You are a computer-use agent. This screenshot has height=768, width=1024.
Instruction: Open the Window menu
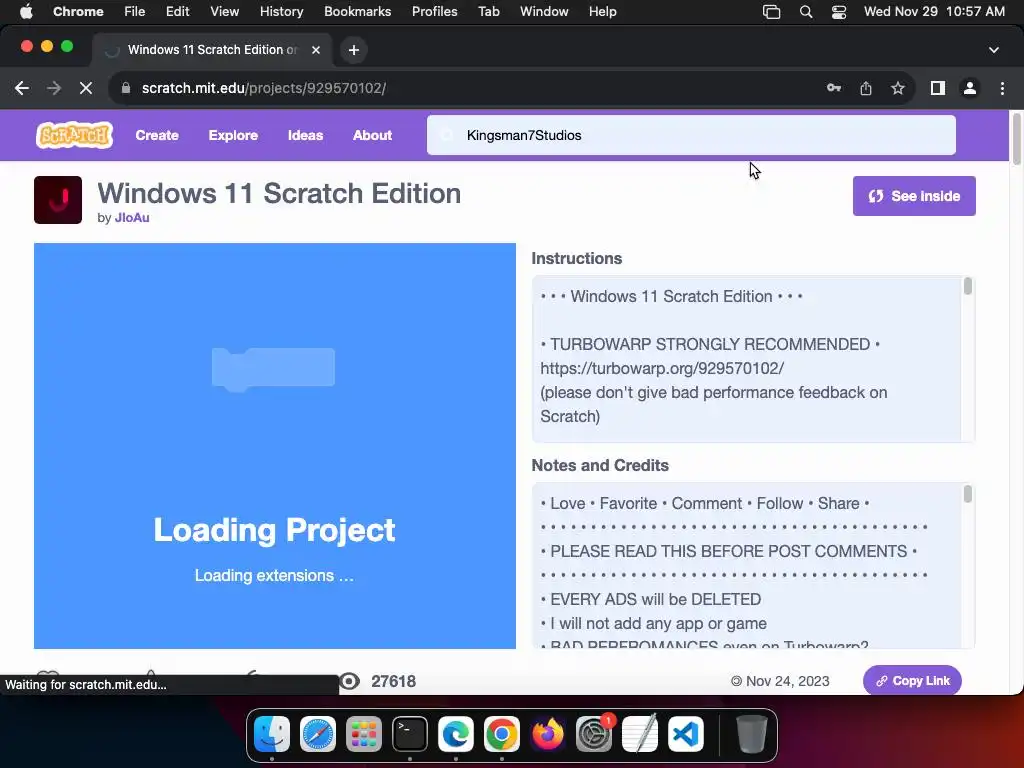pos(544,12)
